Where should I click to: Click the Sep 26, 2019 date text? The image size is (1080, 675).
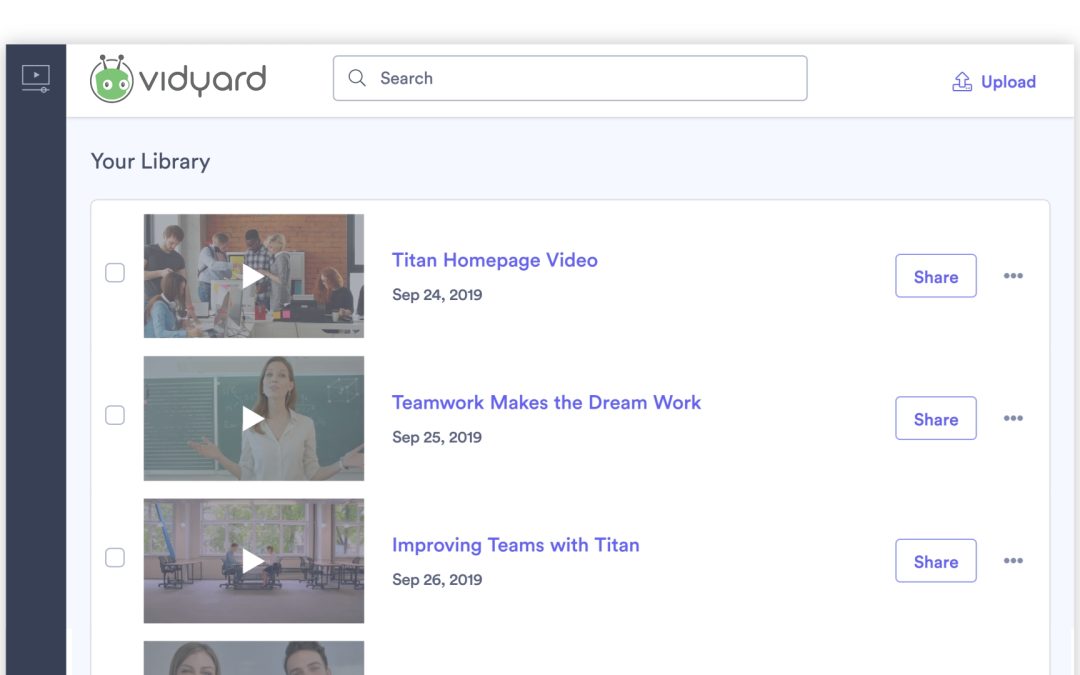click(437, 580)
